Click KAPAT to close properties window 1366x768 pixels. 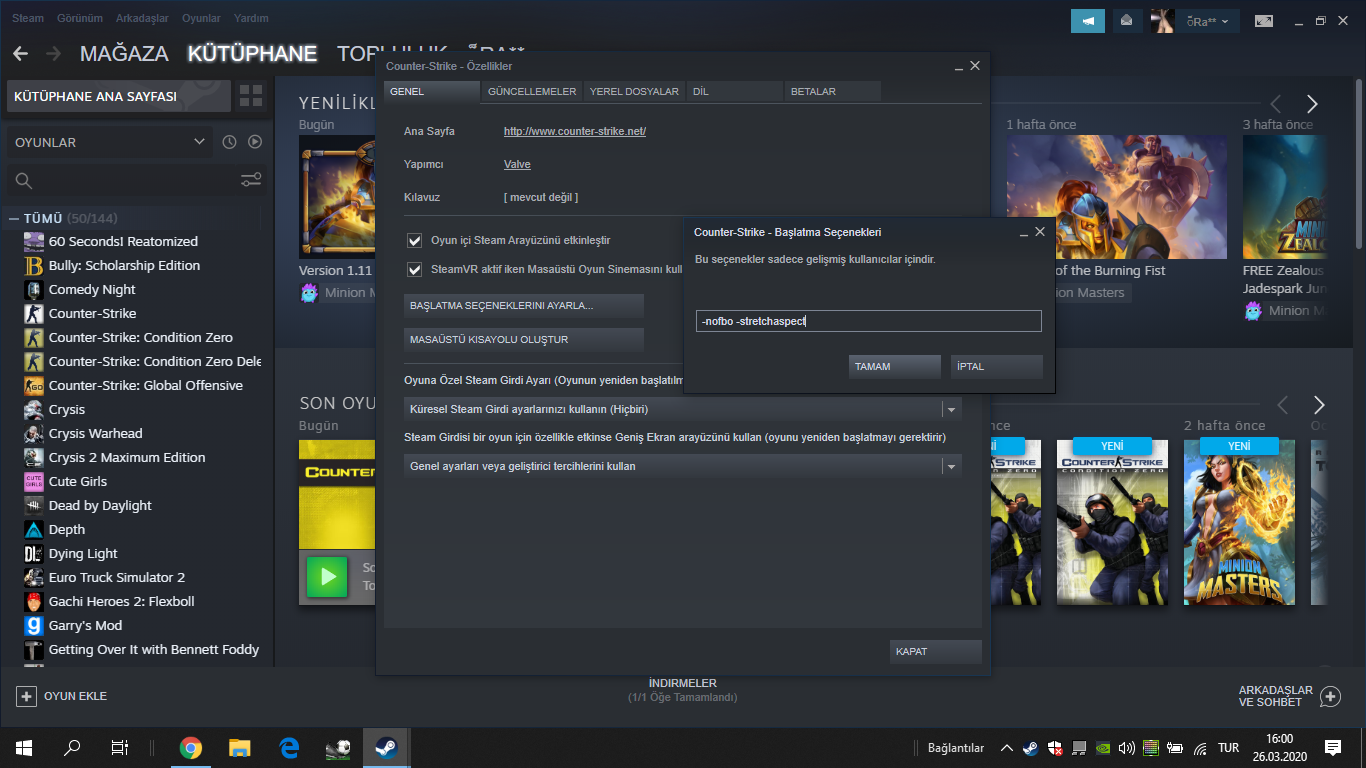tap(936, 652)
